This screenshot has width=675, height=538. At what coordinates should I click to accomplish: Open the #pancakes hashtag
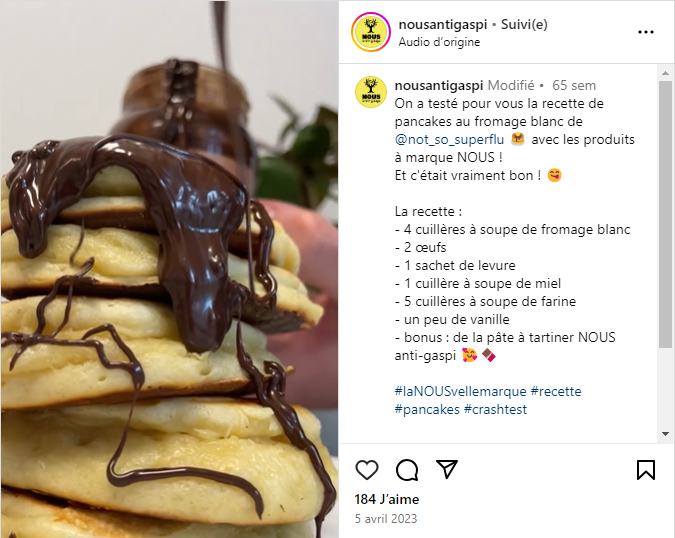pos(427,409)
